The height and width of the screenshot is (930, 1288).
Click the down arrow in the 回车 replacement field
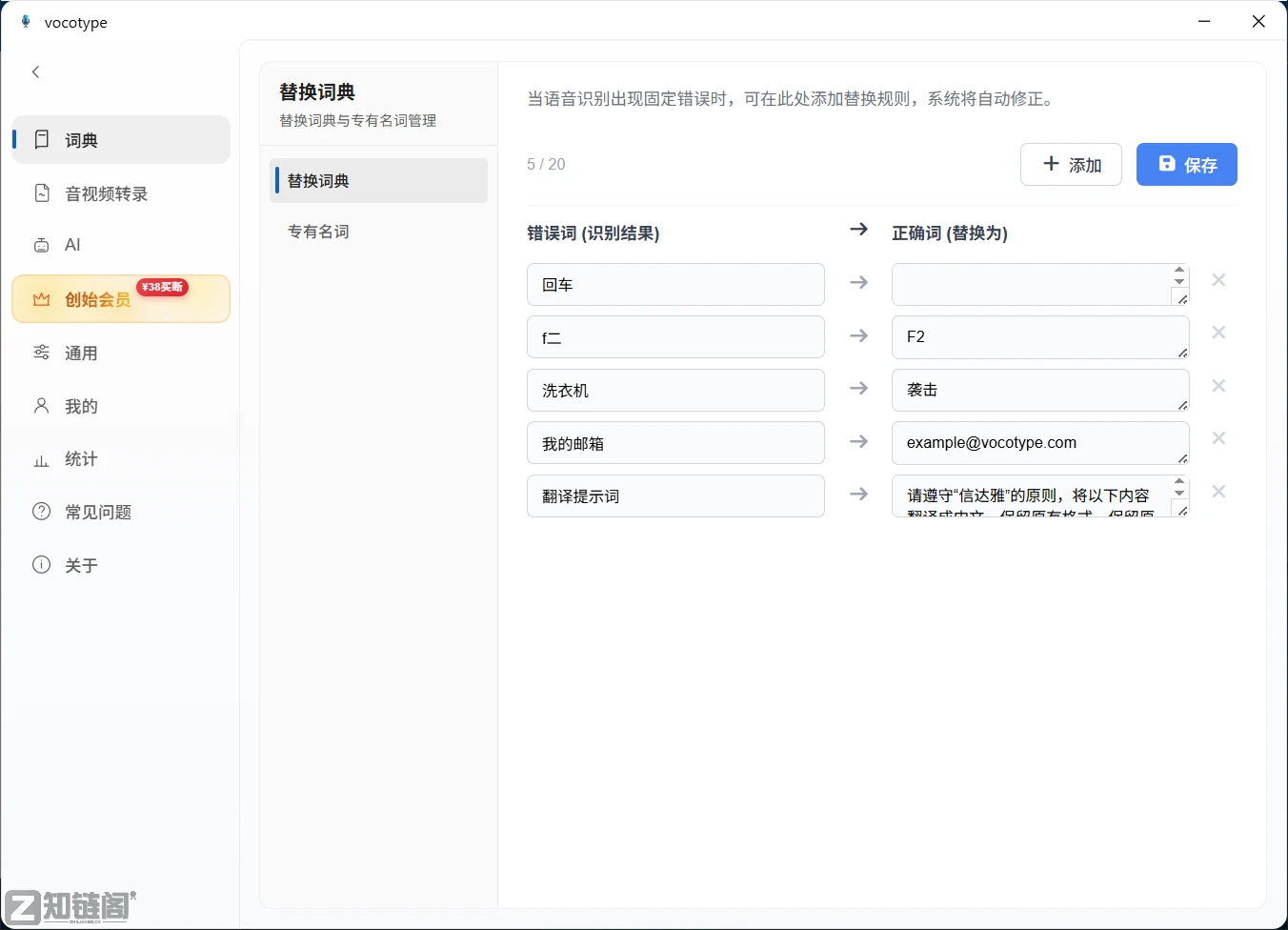coord(1179,281)
